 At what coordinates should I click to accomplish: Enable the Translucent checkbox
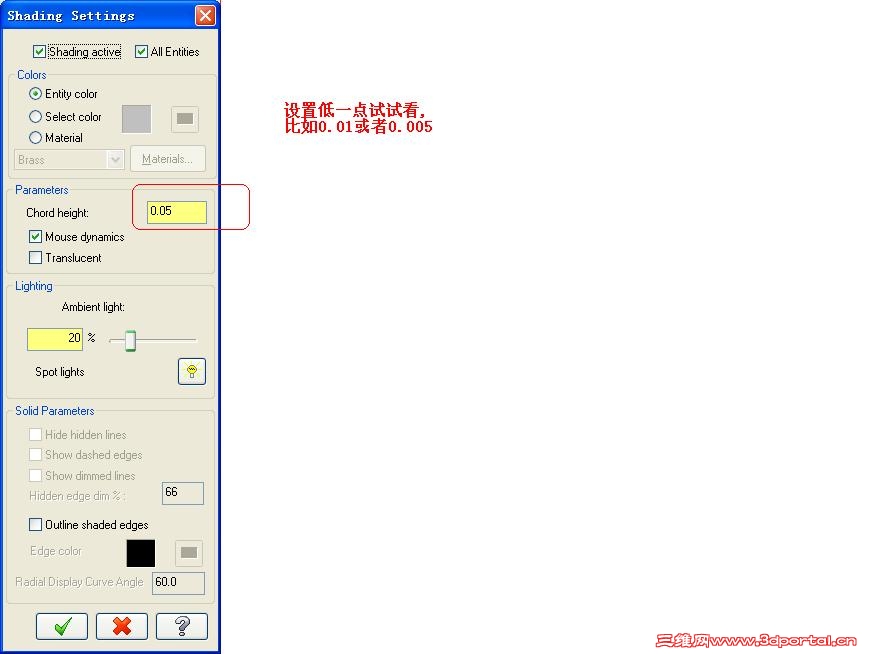pos(35,257)
